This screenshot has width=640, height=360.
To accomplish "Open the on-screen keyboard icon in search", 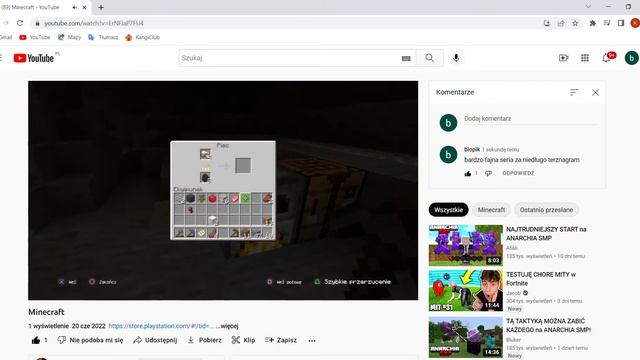I will coord(406,58).
